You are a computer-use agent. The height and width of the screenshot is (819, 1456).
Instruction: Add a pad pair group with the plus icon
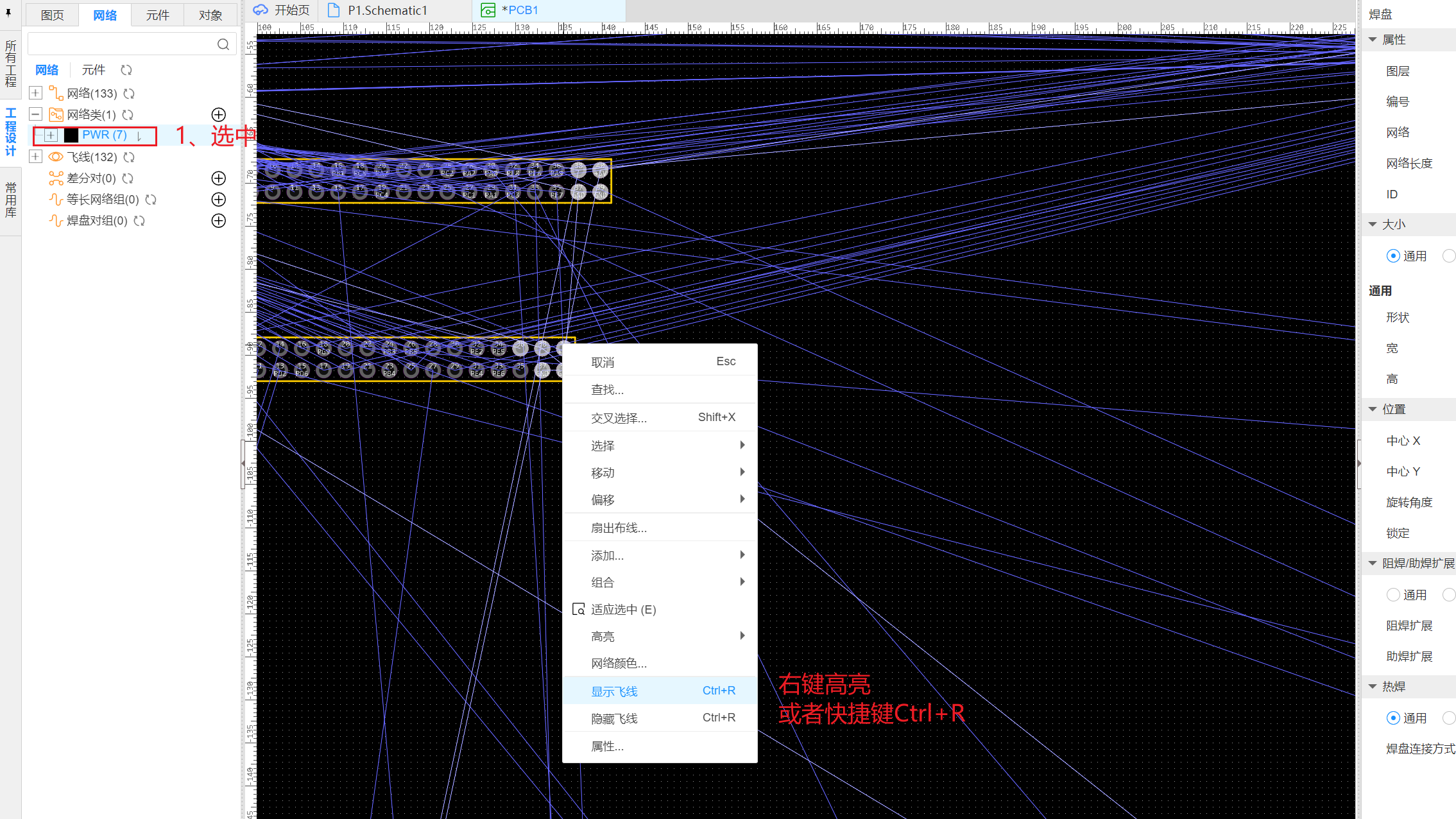click(x=218, y=221)
